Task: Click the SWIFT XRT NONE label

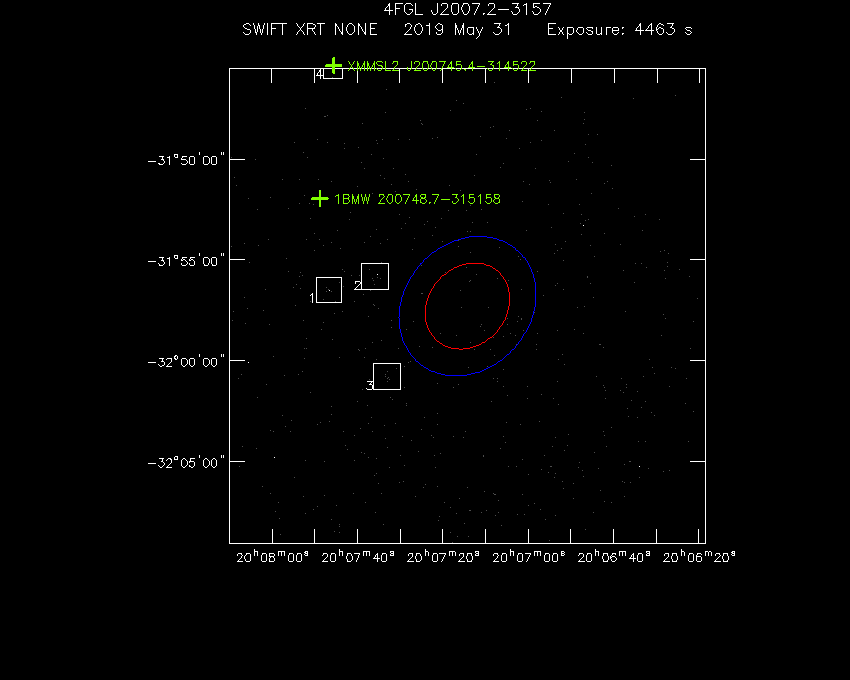Action: coord(310,29)
